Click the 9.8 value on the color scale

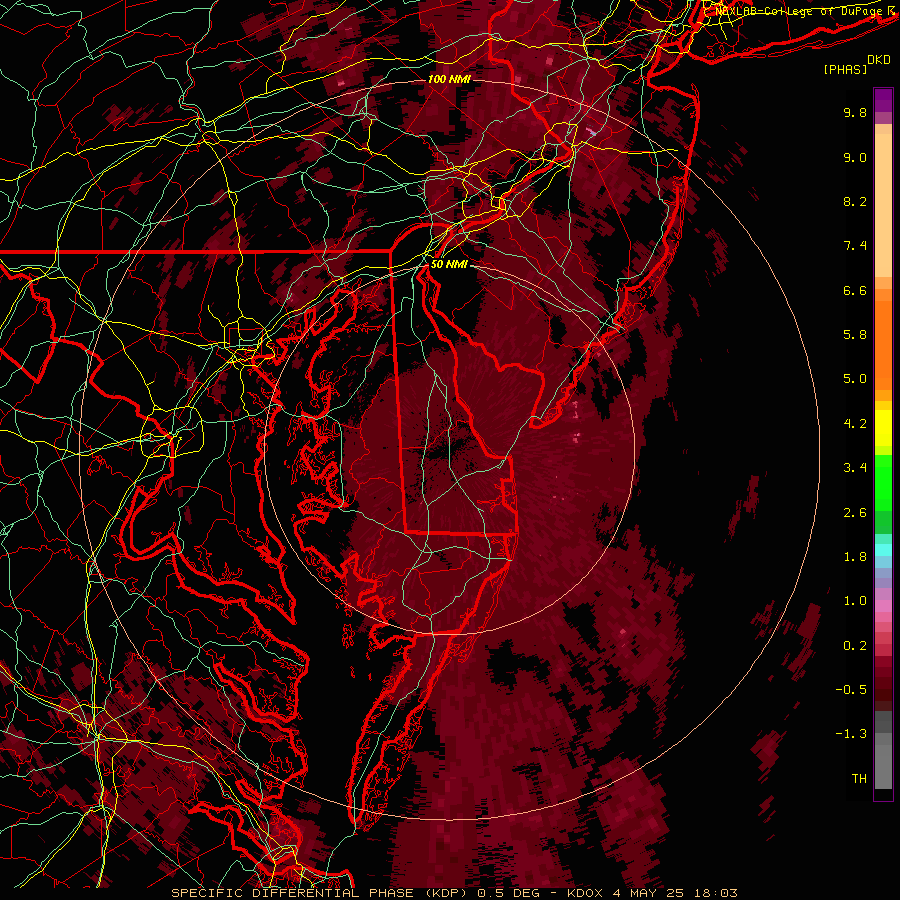pyautogui.click(x=855, y=112)
